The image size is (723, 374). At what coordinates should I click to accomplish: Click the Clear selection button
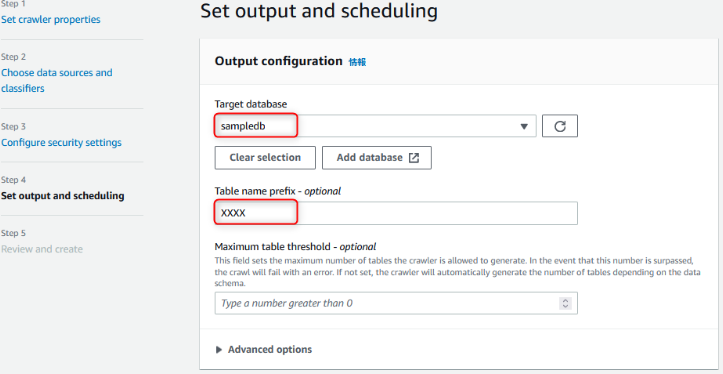click(265, 158)
